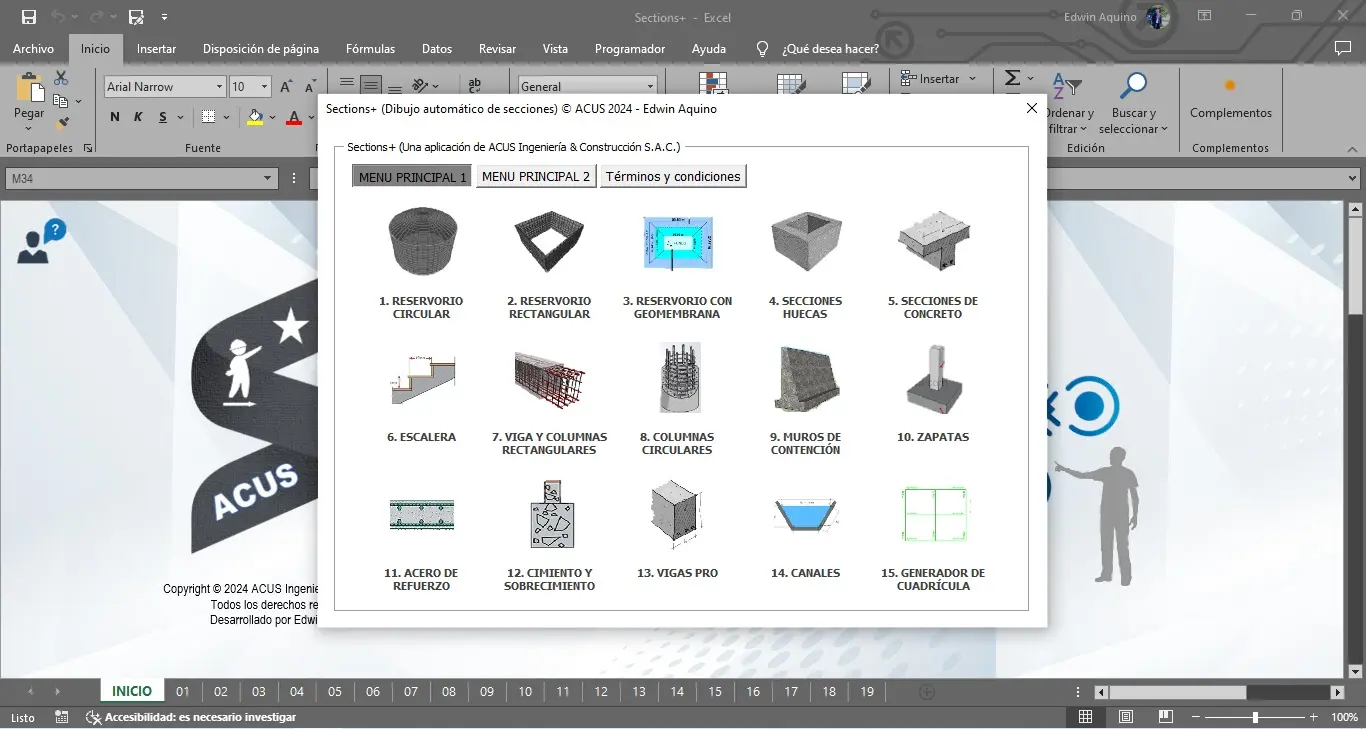Select sheet tab 07
Image resolution: width=1366 pixels, height=729 pixels.
[411, 691]
